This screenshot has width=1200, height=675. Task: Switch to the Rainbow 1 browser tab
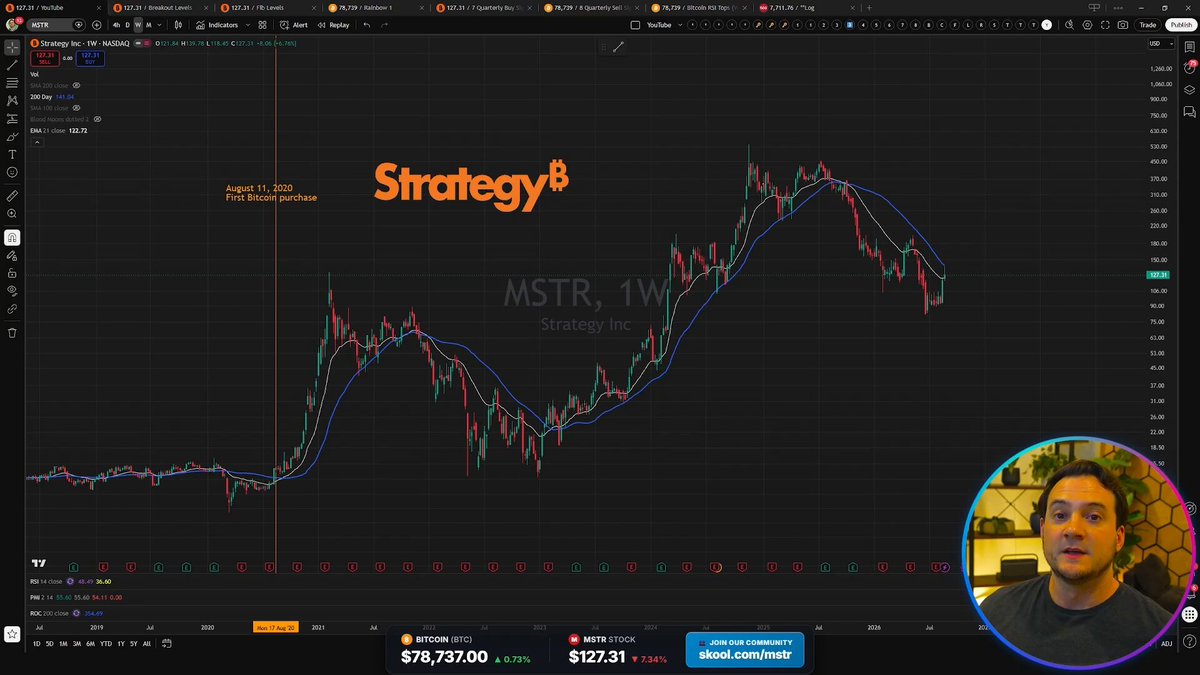[x=376, y=7]
